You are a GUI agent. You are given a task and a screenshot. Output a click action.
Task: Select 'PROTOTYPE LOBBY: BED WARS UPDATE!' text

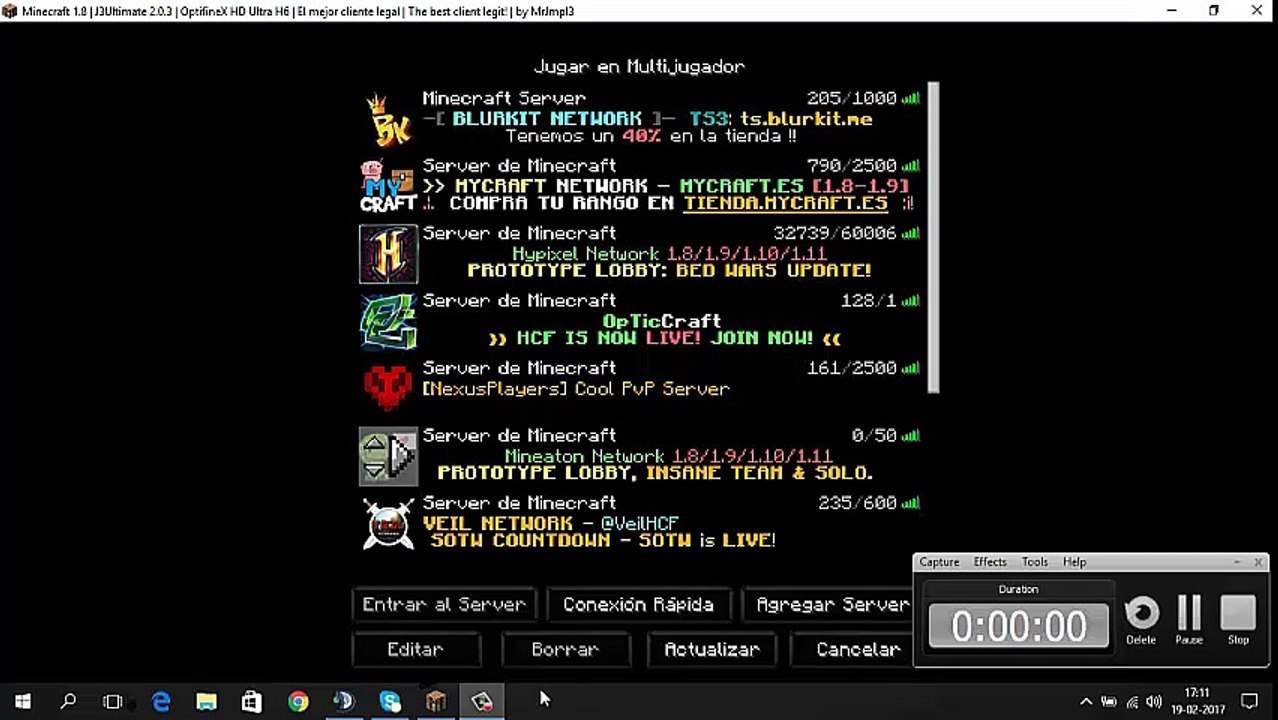click(x=670, y=271)
